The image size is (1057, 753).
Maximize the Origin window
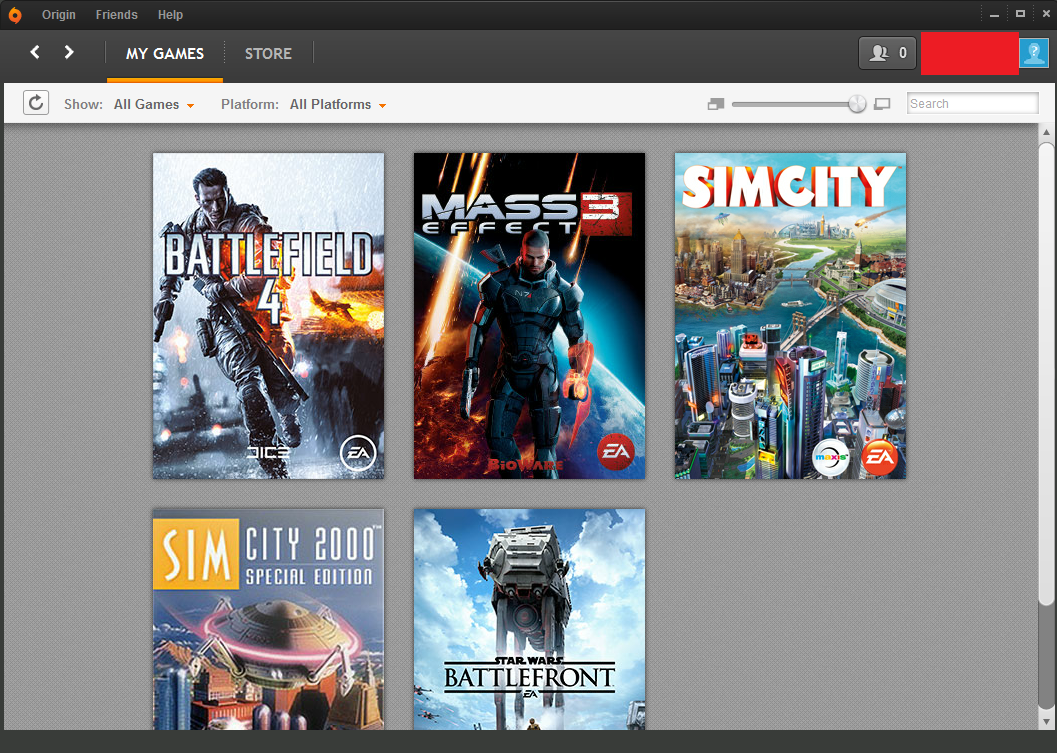1021,14
